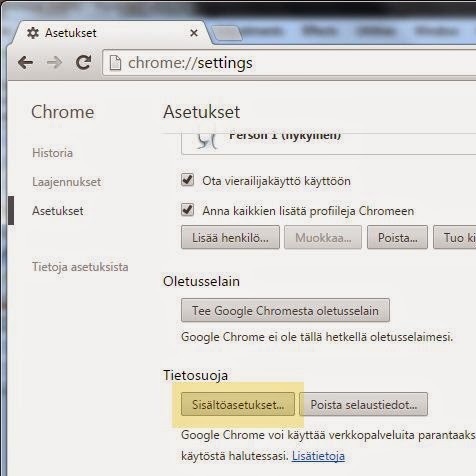Image resolution: width=476 pixels, height=476 pixels.
Task: Select Asetukset in the sidebar
Action: (58, 211)
